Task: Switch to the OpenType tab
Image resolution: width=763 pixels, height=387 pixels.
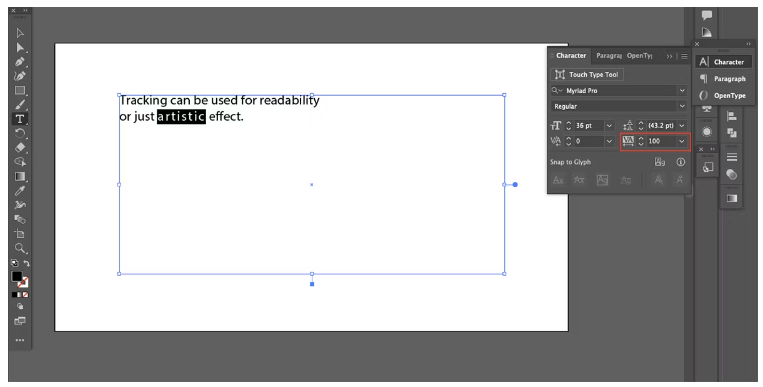Action: coord(639,55)
